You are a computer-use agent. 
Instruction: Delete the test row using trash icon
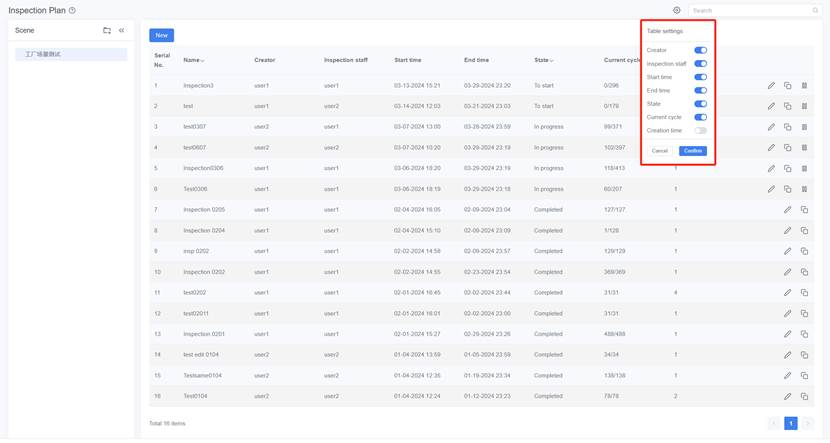(x=804, y=106)
